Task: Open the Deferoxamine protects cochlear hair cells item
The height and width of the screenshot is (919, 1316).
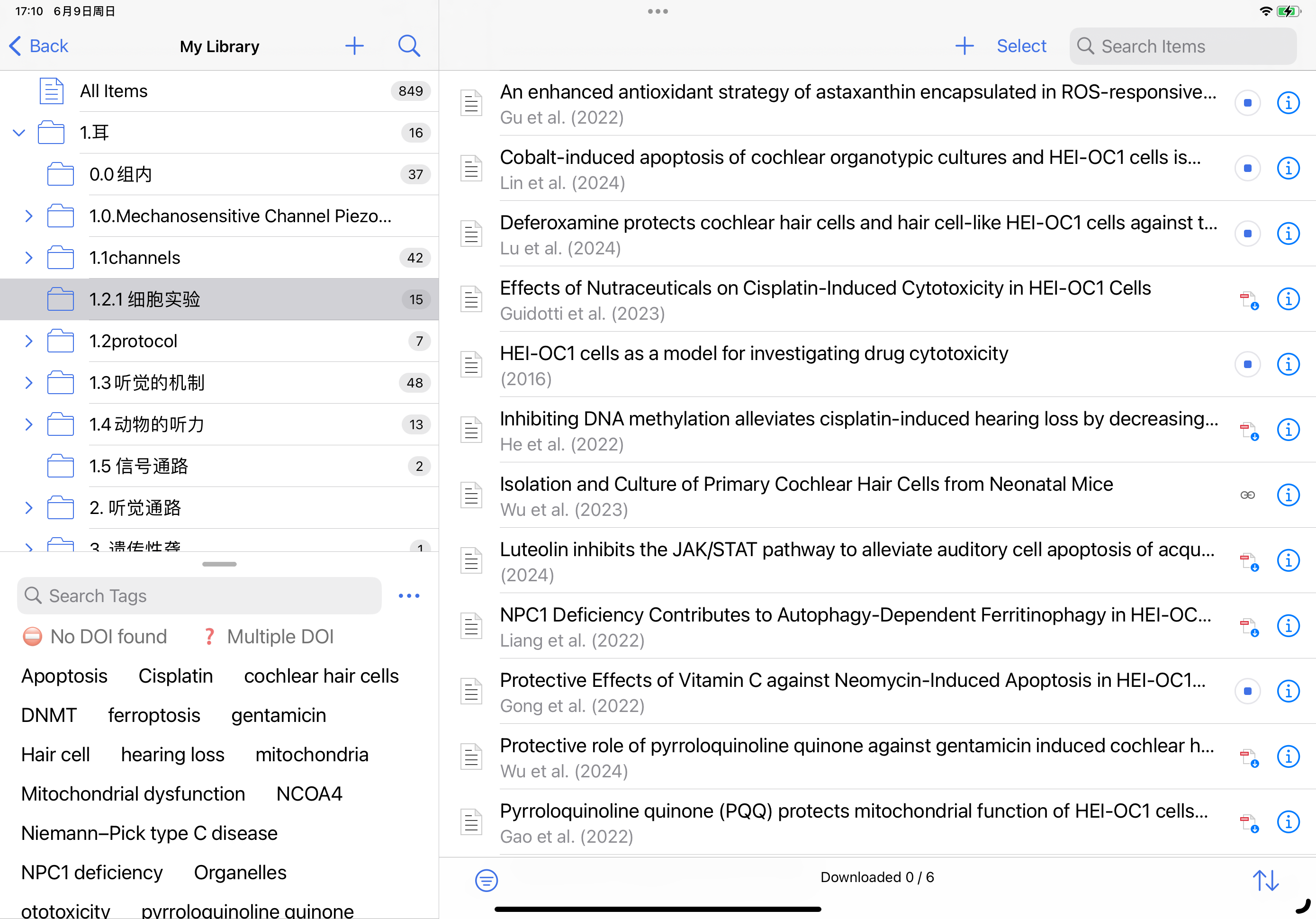Action: point(877,234)
